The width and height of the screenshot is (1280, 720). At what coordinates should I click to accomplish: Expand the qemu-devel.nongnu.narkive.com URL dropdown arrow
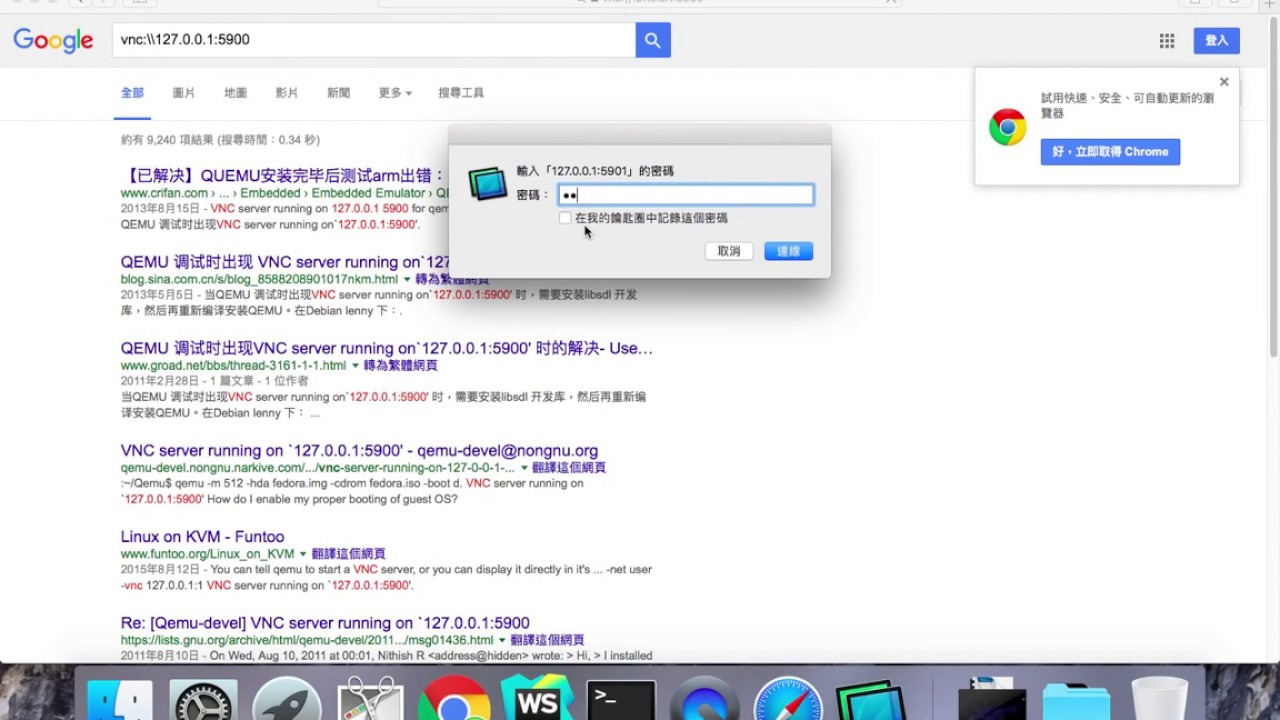524,468
